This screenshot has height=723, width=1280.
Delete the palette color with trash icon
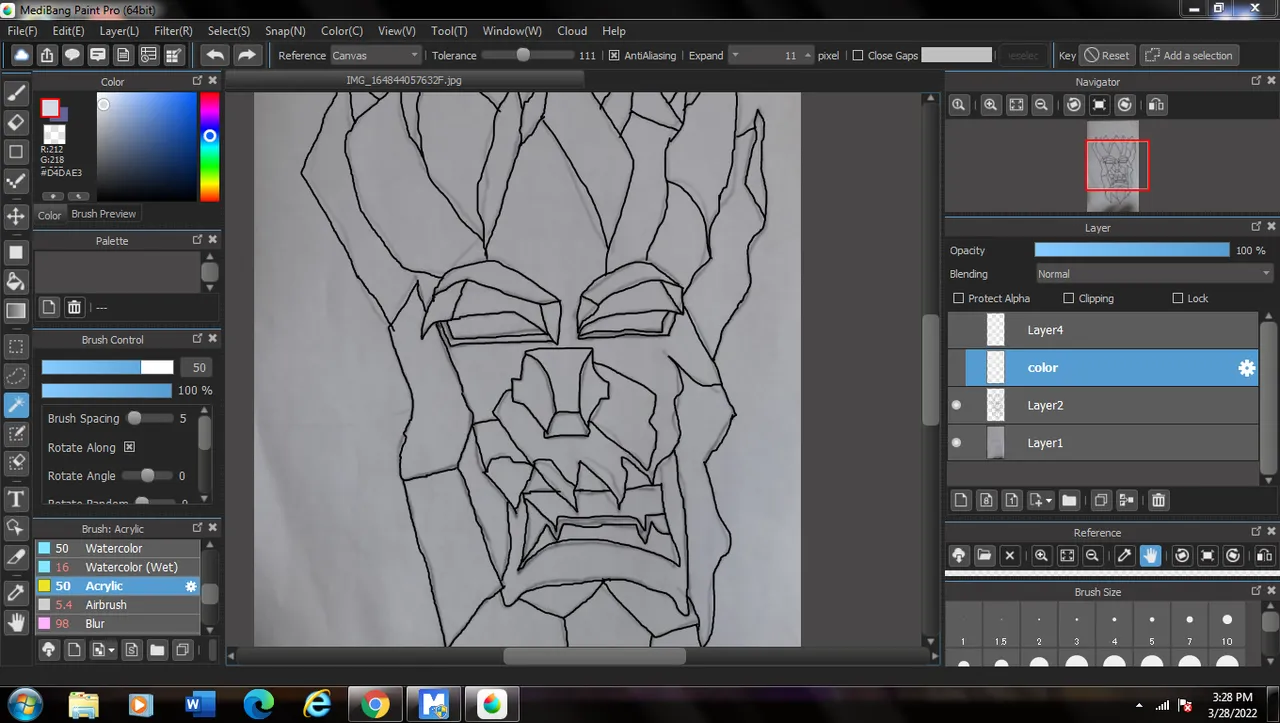[x=74, y=307]
